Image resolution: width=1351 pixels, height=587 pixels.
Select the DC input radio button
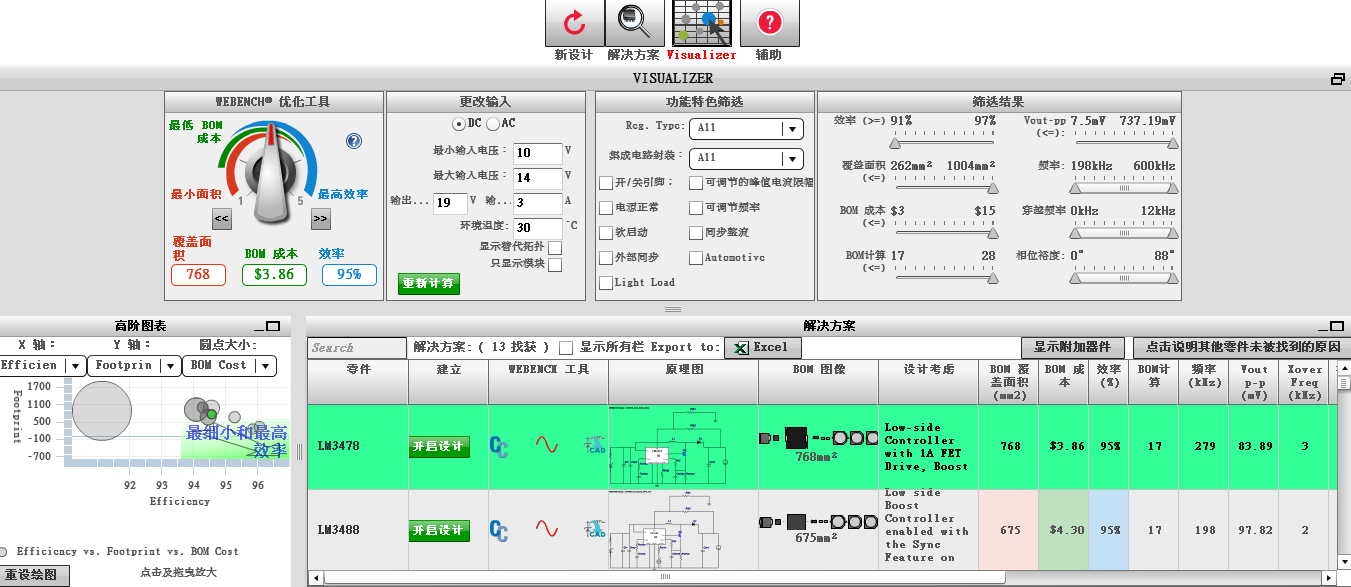pos(459,124)
